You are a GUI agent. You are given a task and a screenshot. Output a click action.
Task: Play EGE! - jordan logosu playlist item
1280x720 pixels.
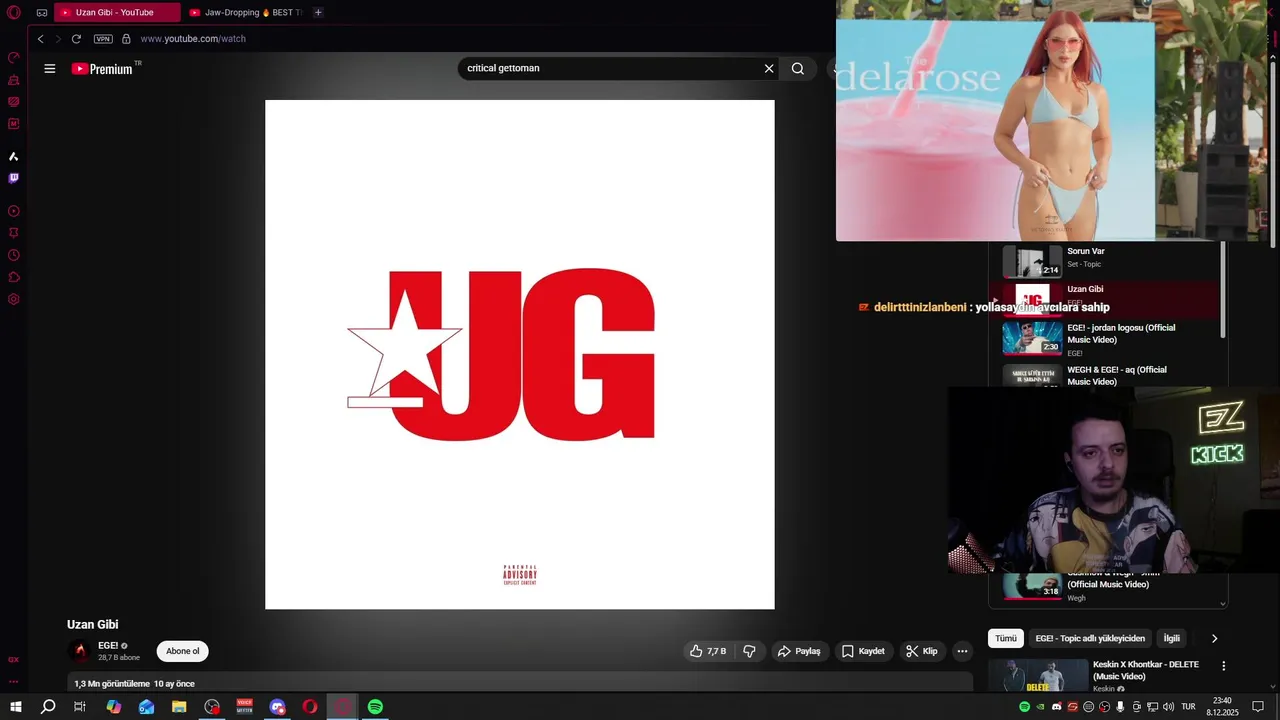point(1105,339)
